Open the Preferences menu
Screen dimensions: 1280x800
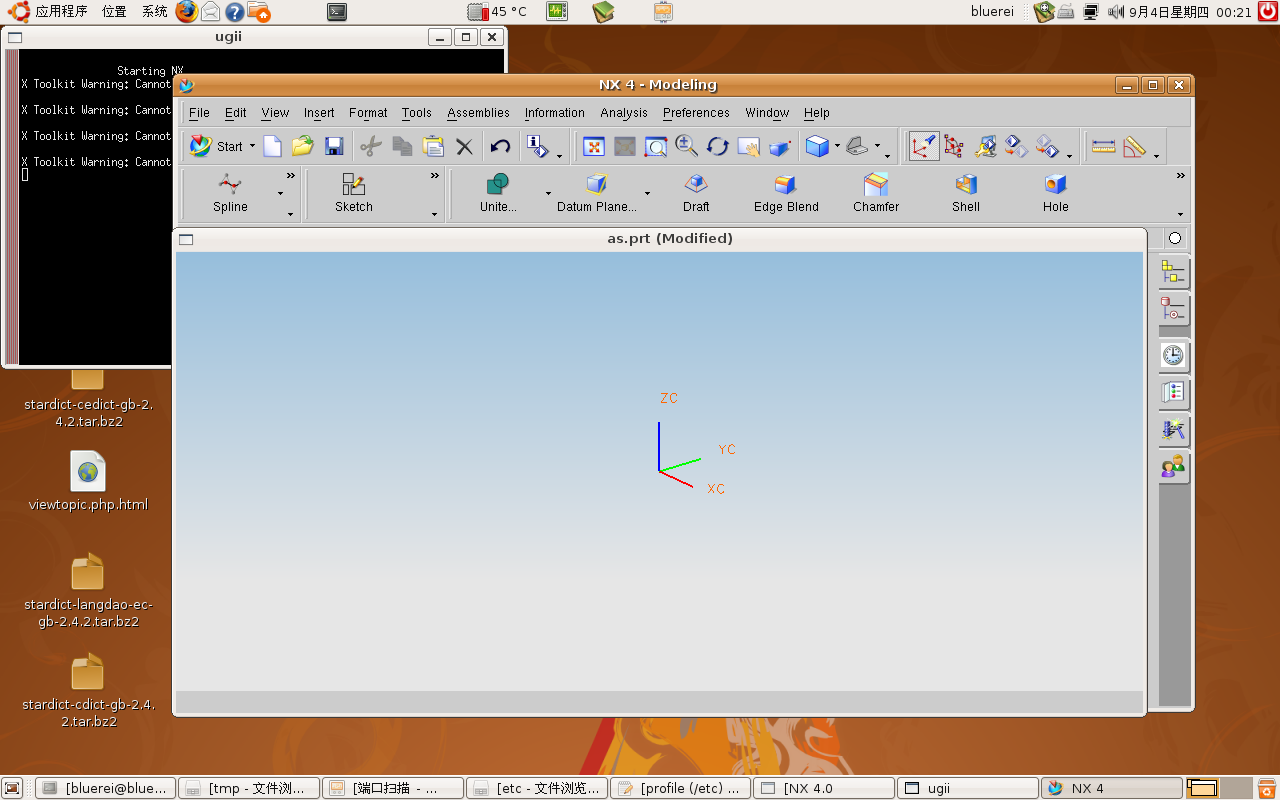click(x=696, y=113)
